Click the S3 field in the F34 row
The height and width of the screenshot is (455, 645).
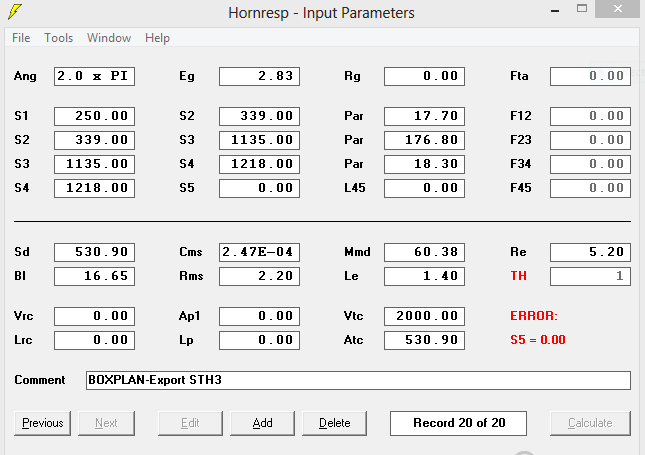[x=94, y=164]
